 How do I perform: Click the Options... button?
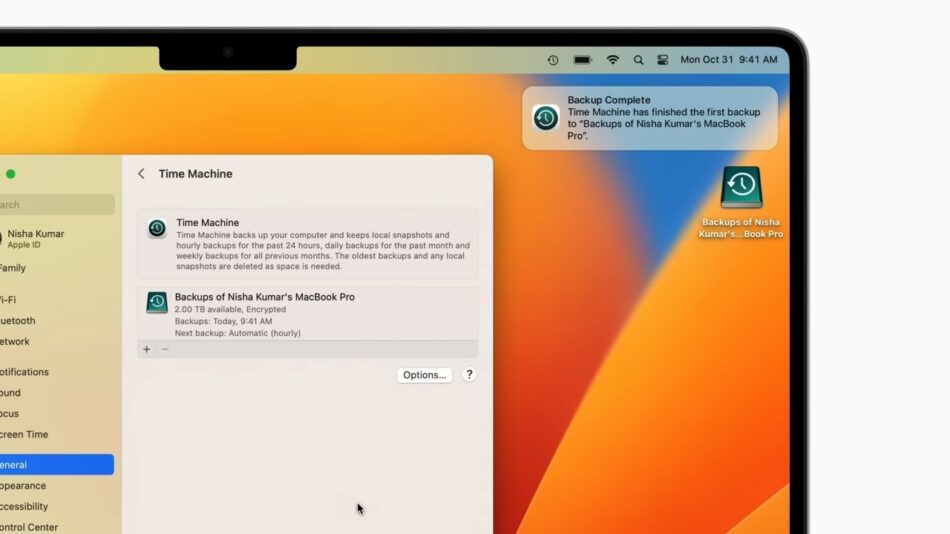pos(424,375)
